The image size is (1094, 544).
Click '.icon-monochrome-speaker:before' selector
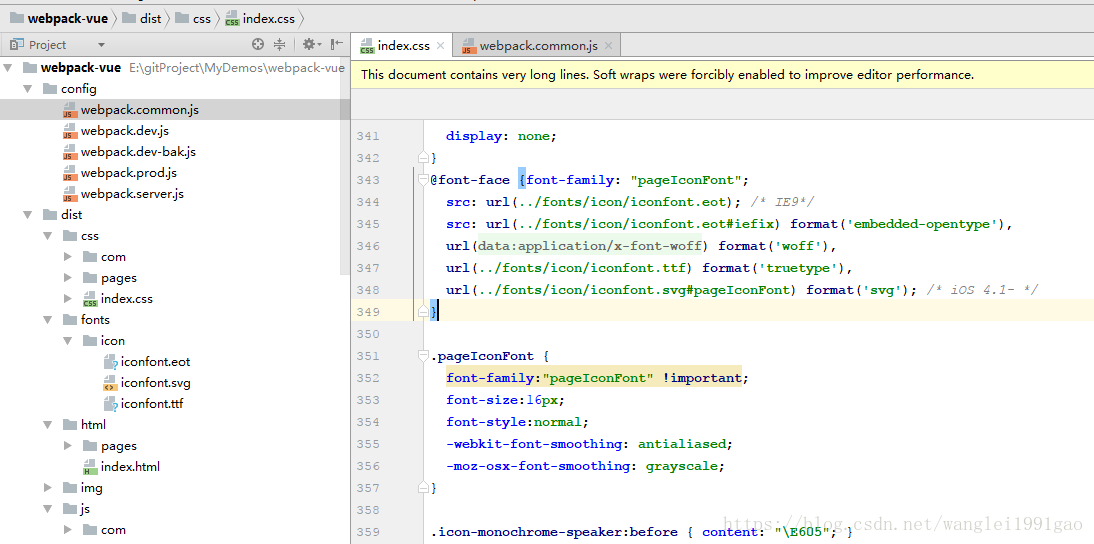(x=554, y=531)
